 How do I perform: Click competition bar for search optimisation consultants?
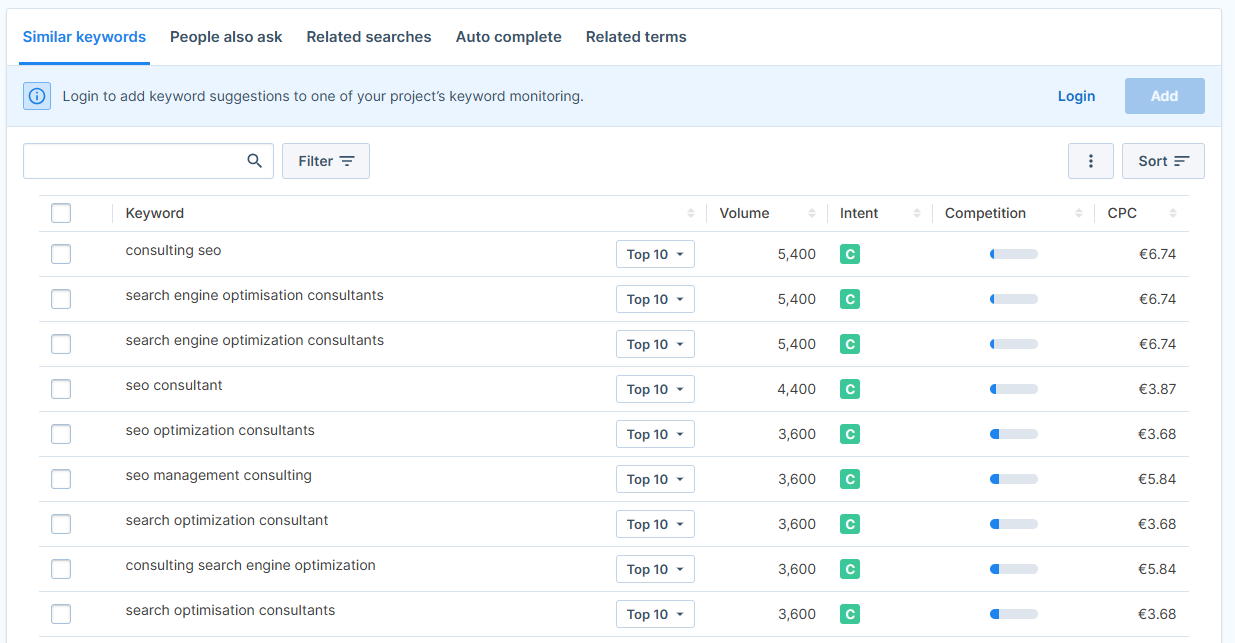coord(1014,614)
